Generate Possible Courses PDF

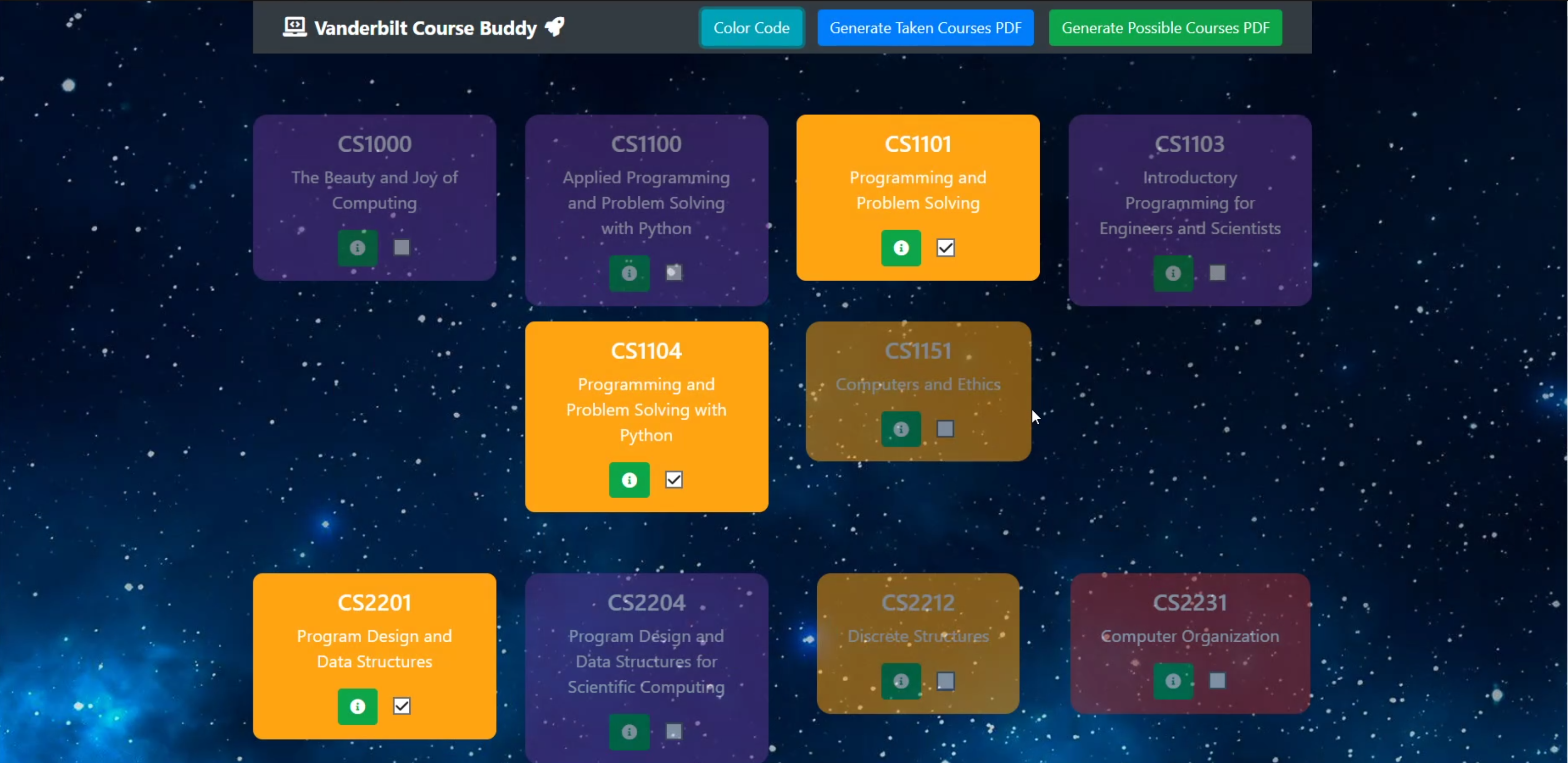click(x=1165, y=28)
